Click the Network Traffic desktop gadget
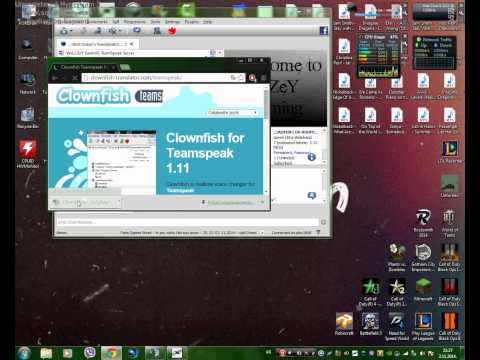Image resolution: width=480 pixels, height=360 pixels. click(x=434, y=53)
